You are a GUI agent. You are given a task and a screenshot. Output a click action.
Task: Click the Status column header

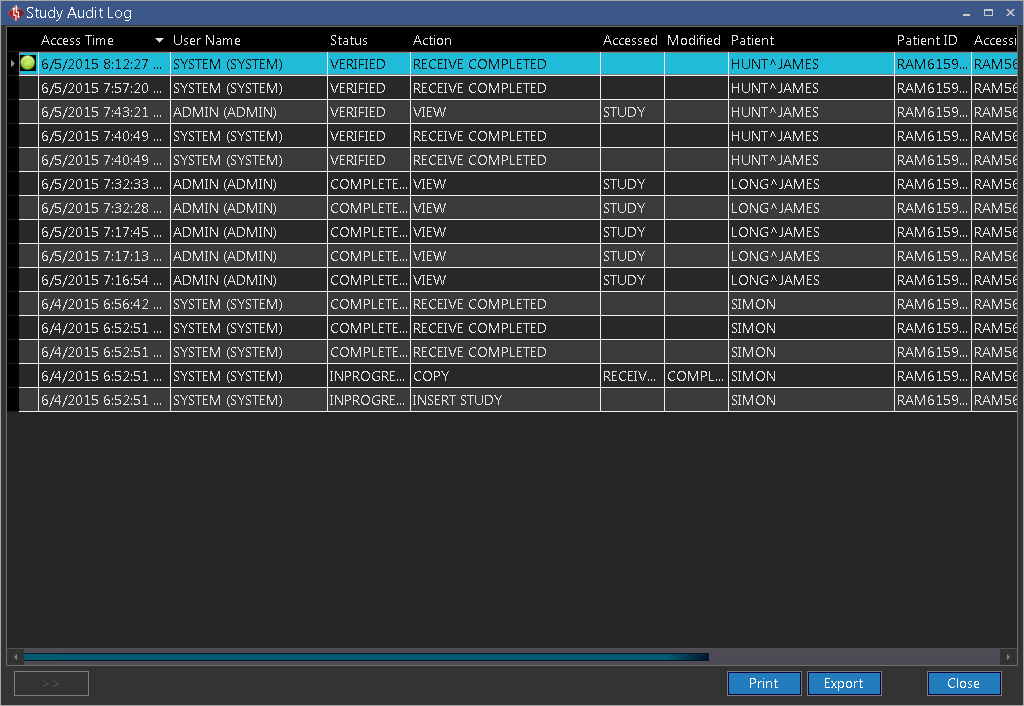click(349, 41)
